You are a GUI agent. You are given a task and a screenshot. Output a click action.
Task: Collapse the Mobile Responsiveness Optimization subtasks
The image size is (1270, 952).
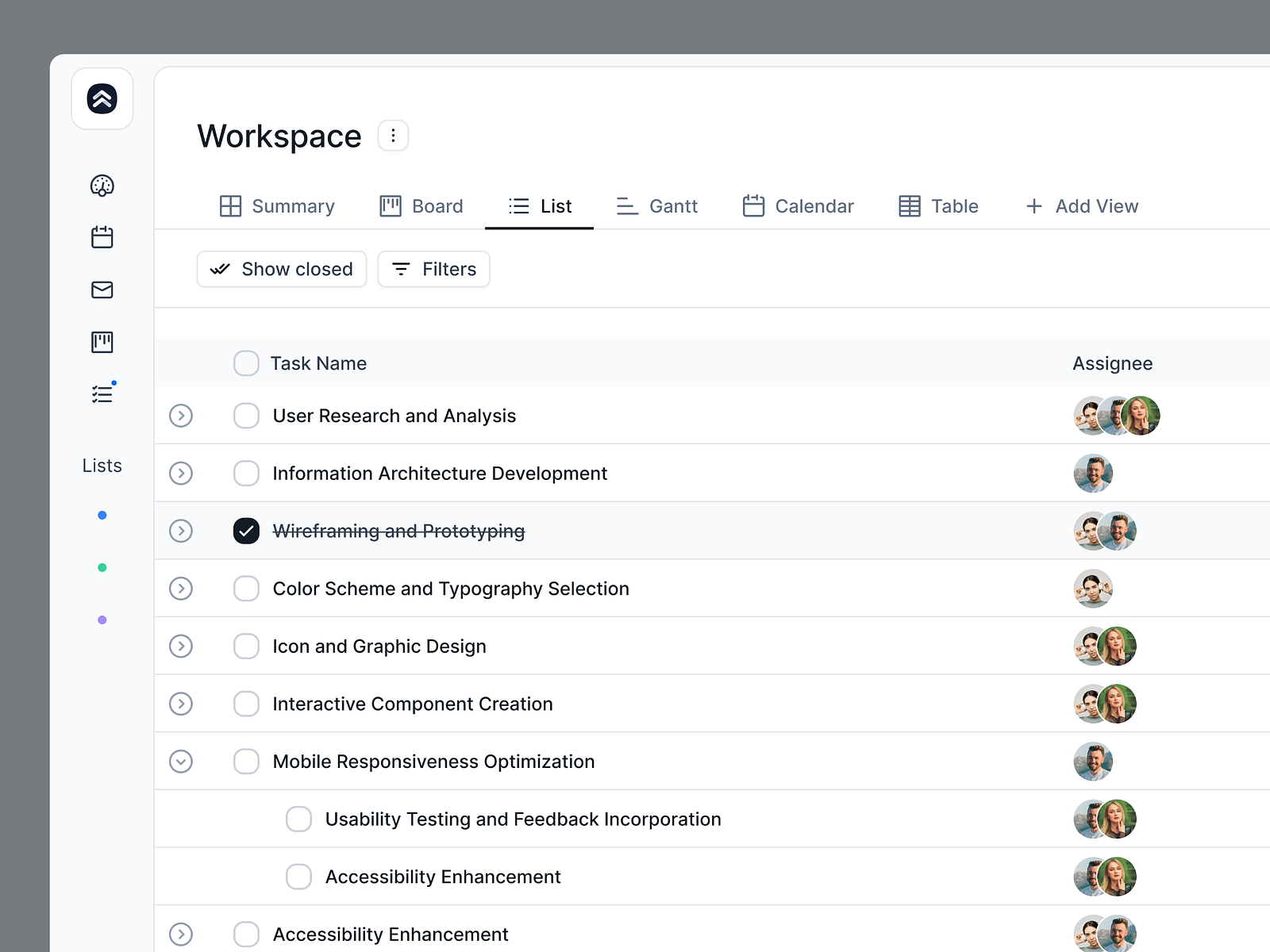click(x=181, y=761)
